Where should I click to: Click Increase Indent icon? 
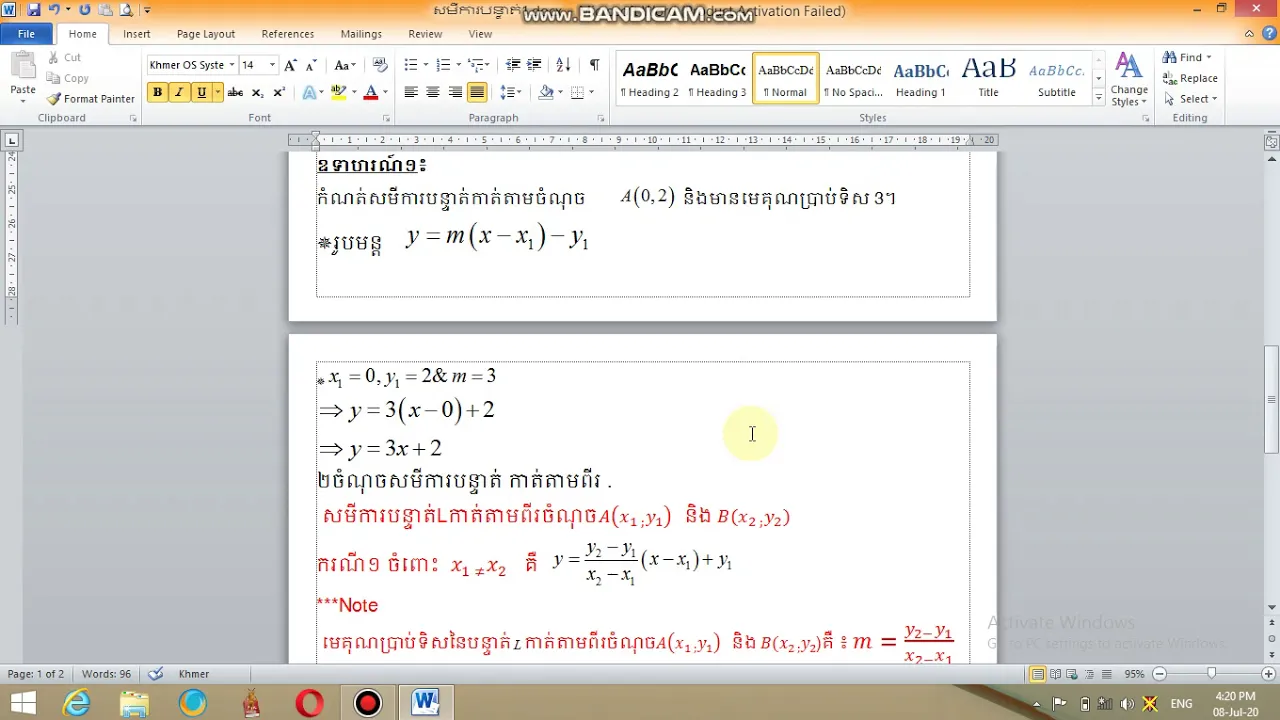tap(535, 65)
